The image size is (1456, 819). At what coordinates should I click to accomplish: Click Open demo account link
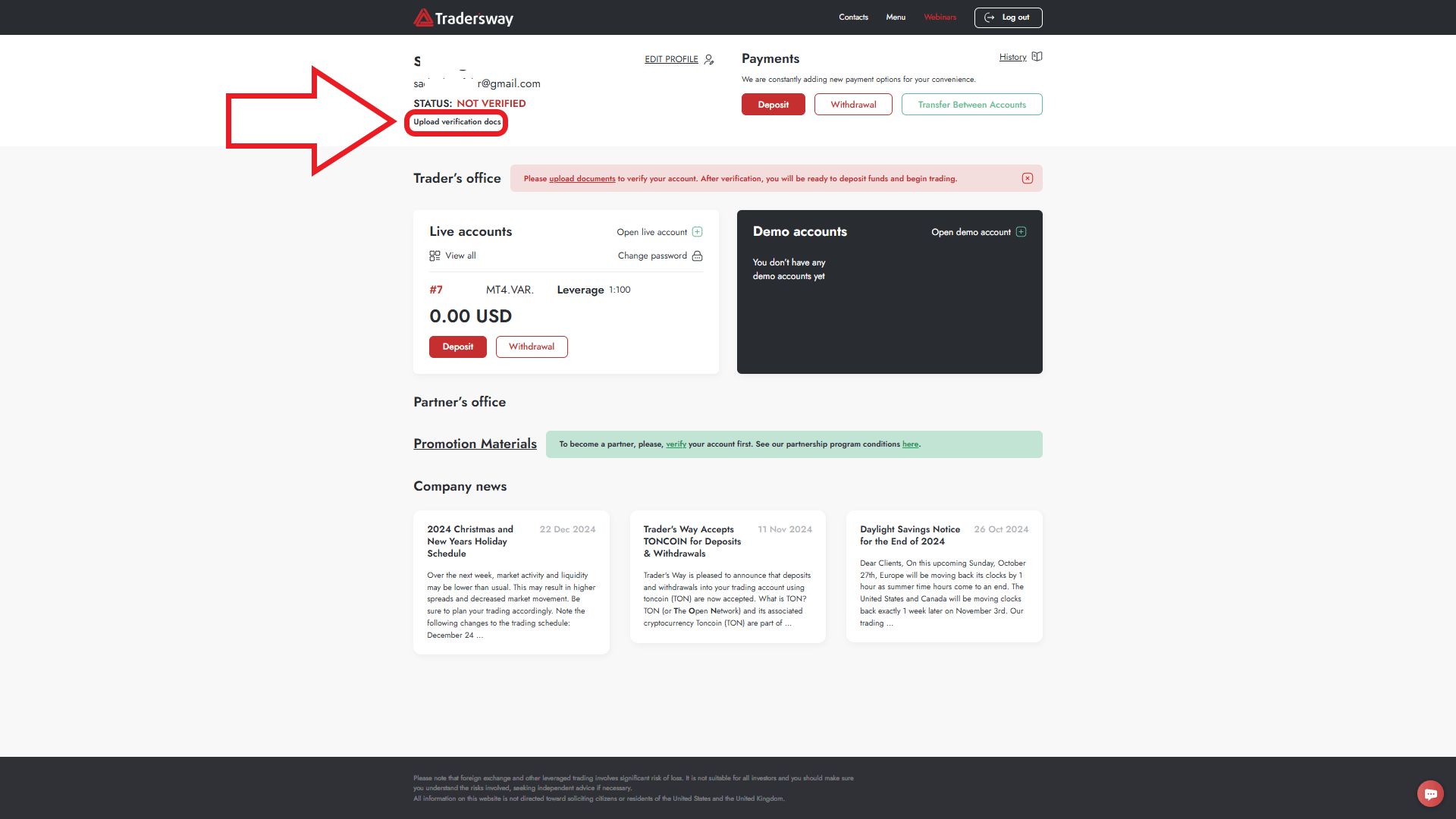(971, 232)
